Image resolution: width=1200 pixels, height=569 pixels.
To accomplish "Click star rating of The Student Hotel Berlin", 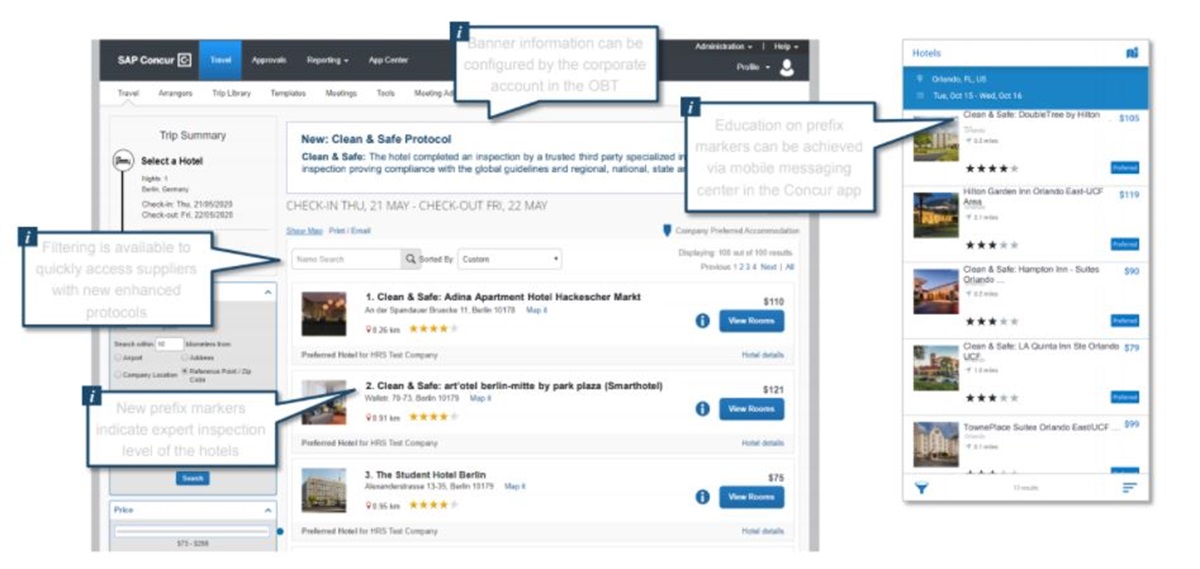I will (x=433, y=505).
